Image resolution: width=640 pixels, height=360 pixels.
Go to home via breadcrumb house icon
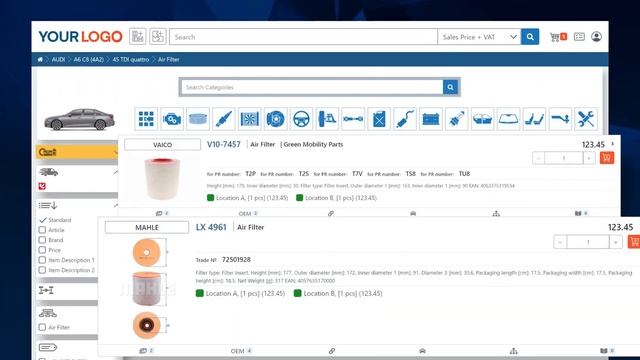40,60
